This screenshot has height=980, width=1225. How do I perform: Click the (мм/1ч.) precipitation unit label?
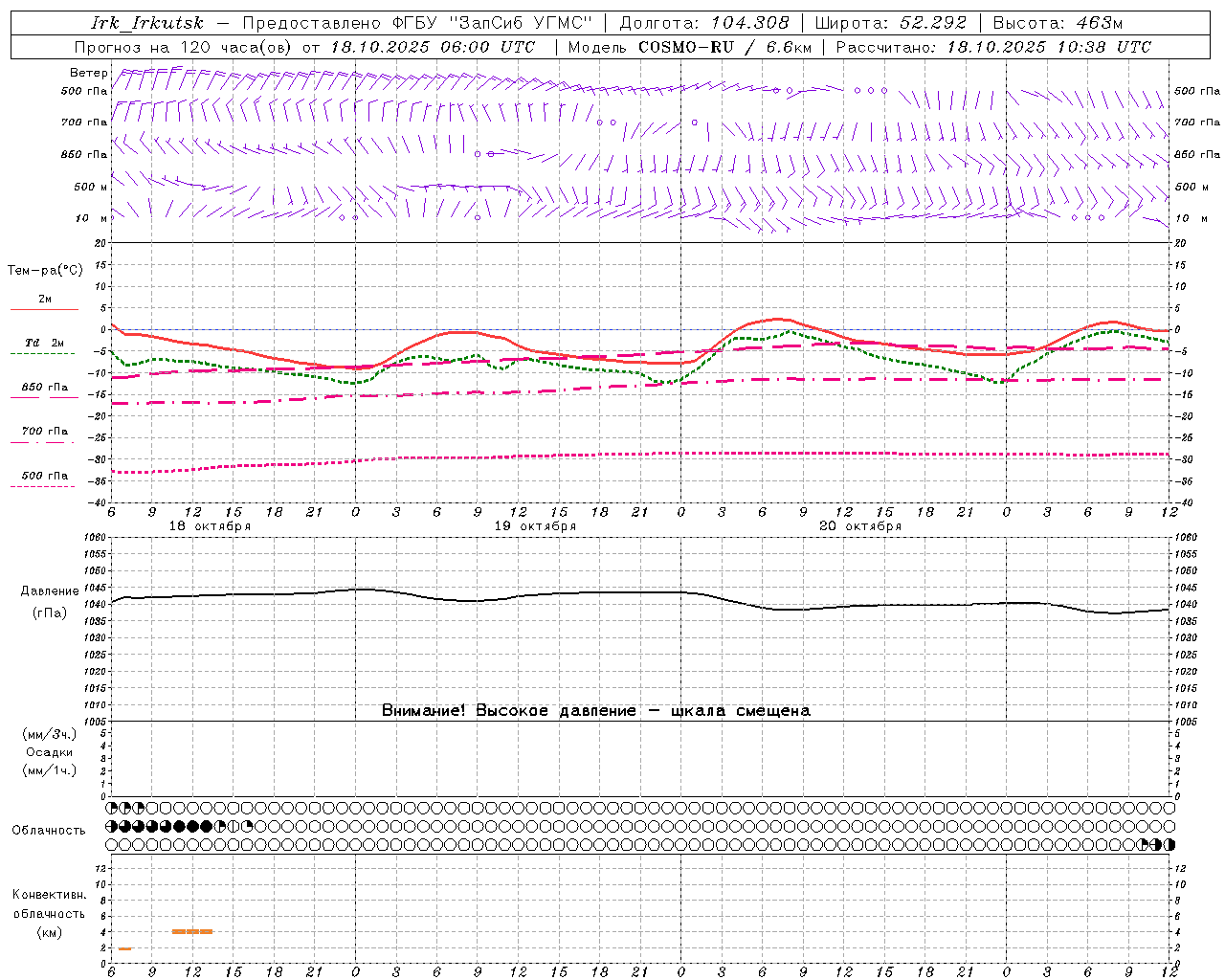coord(50,770)
